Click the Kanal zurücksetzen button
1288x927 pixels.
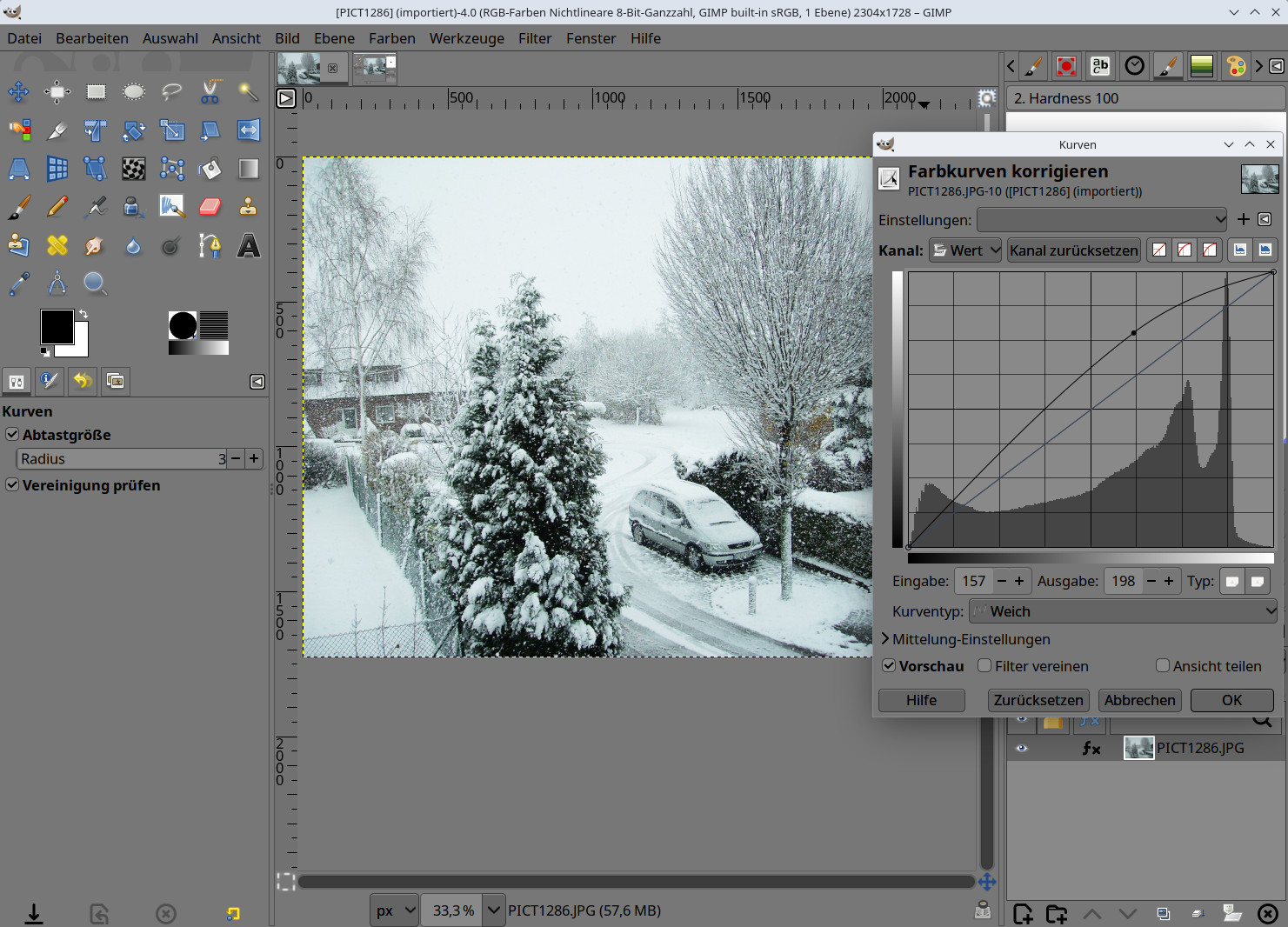point(1073,250)
